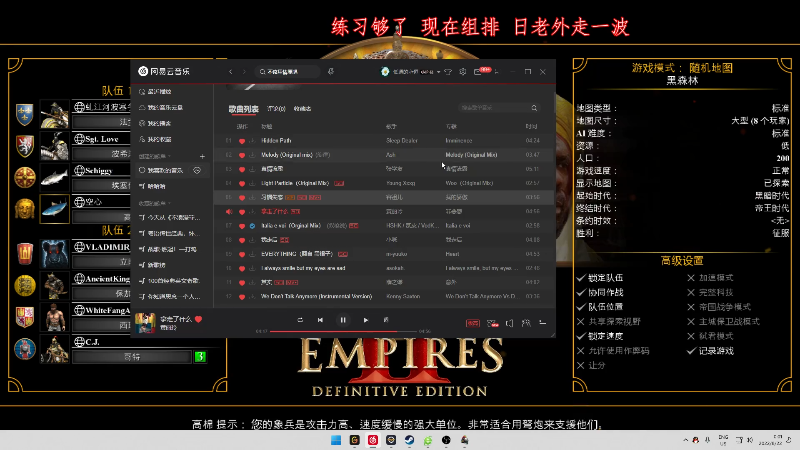The image size is (800, 450).
Task: Unlike the song Hidden Path heart
Action: [x=242, y=141]
